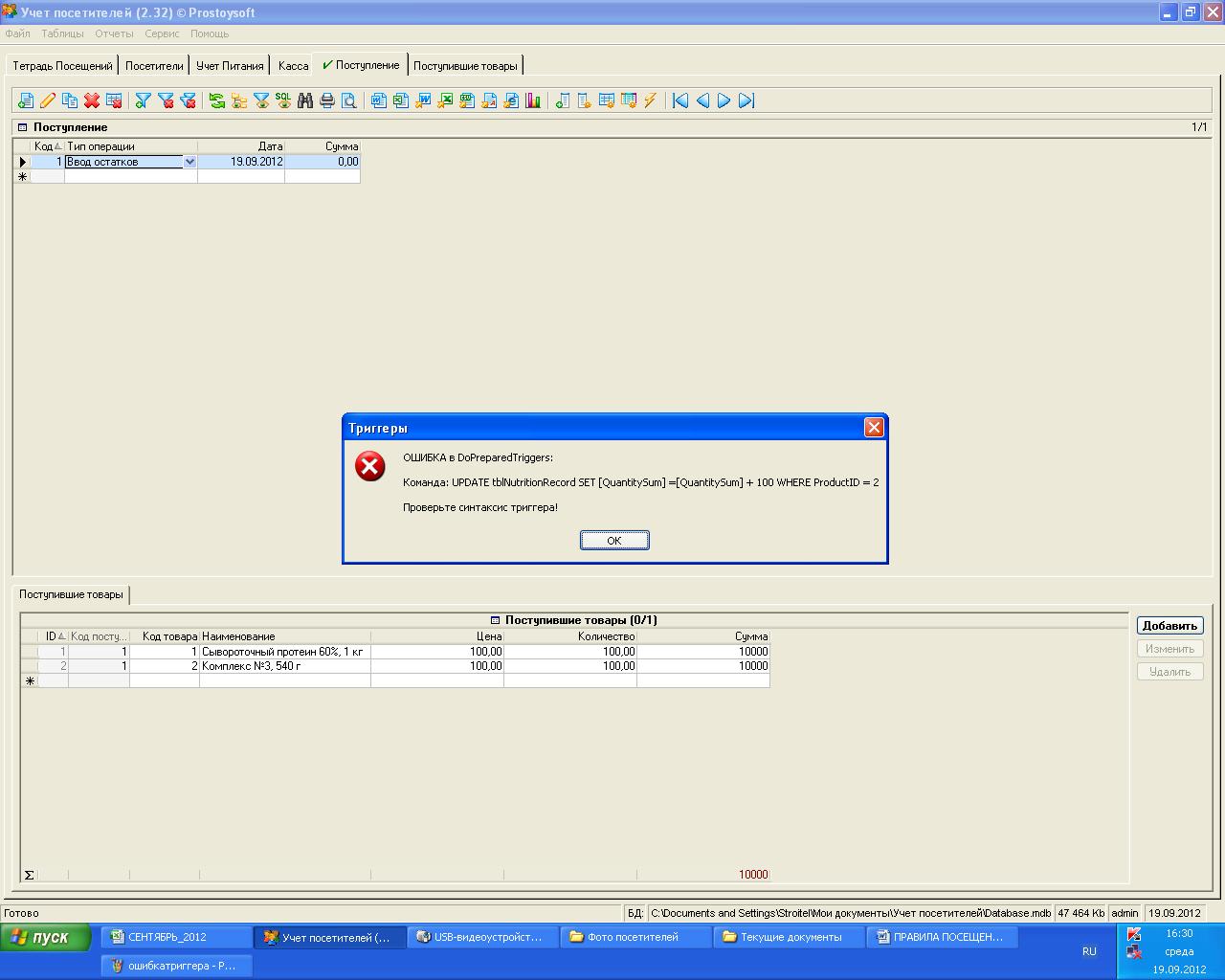Open the SQL query tool icon

[x=283, y=100]
